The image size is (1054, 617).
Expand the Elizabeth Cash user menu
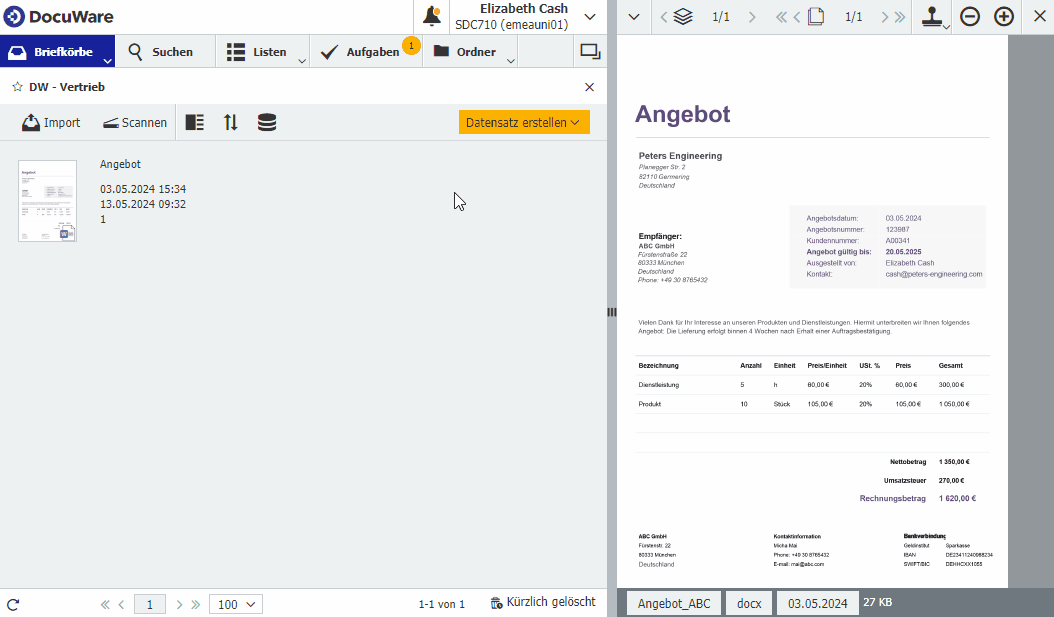[590, 17]
